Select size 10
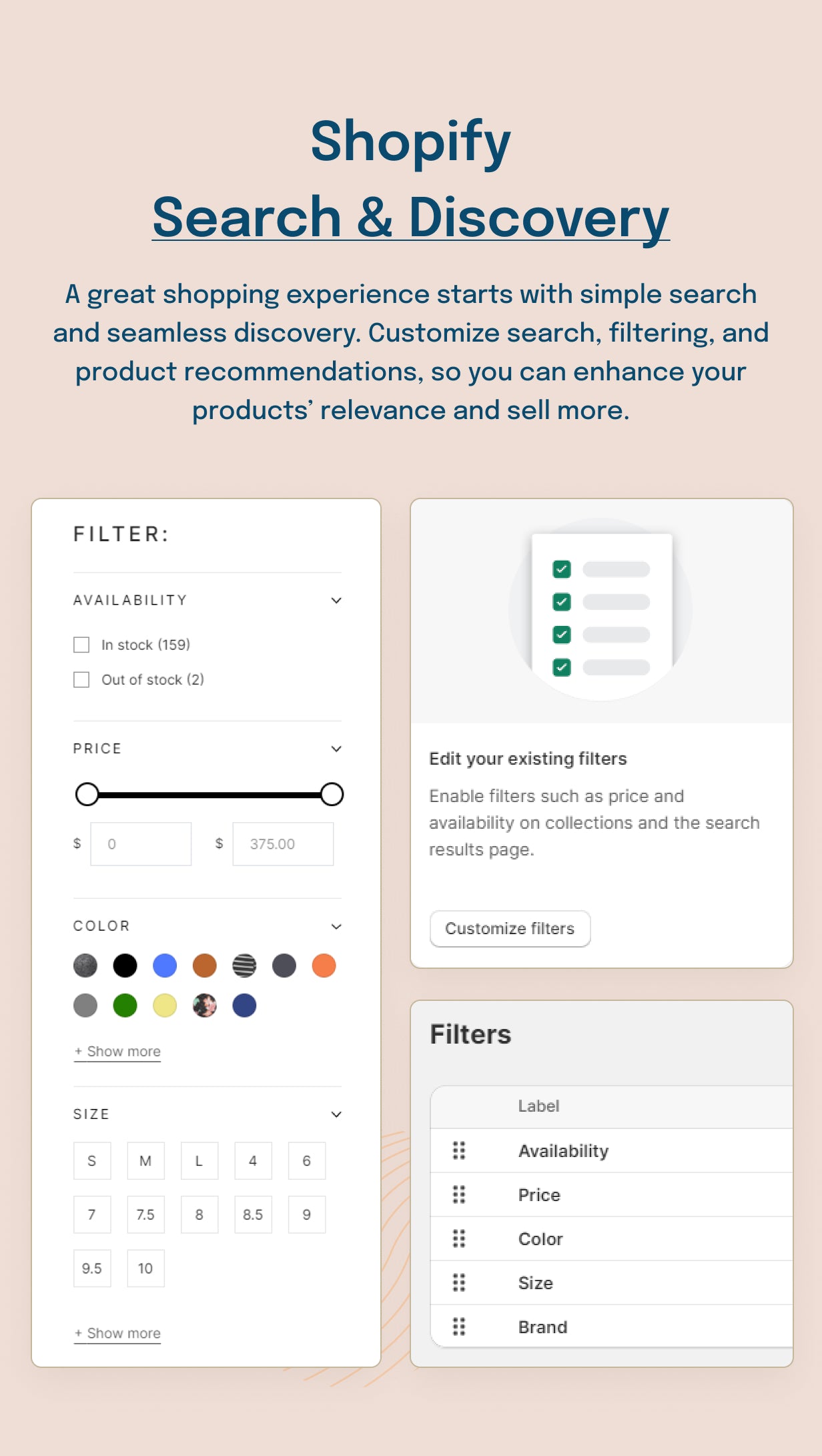822x1456 pixels. point(145,1268)
